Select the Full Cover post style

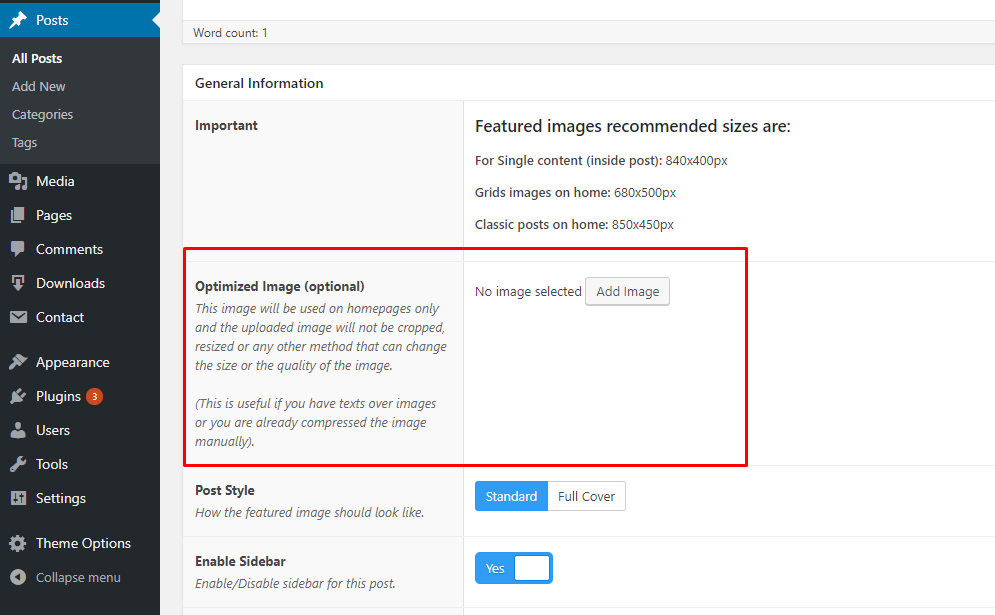(x=586, y=496)
